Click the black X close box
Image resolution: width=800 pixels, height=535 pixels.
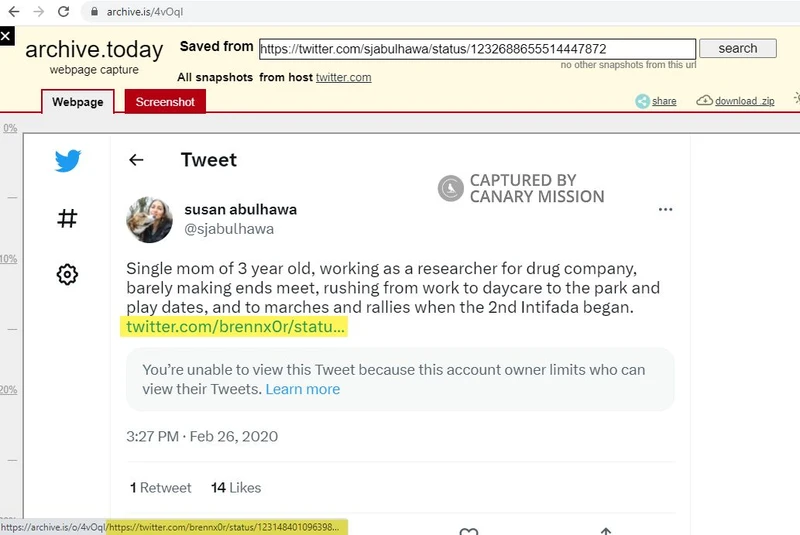[x=6, y=35]
